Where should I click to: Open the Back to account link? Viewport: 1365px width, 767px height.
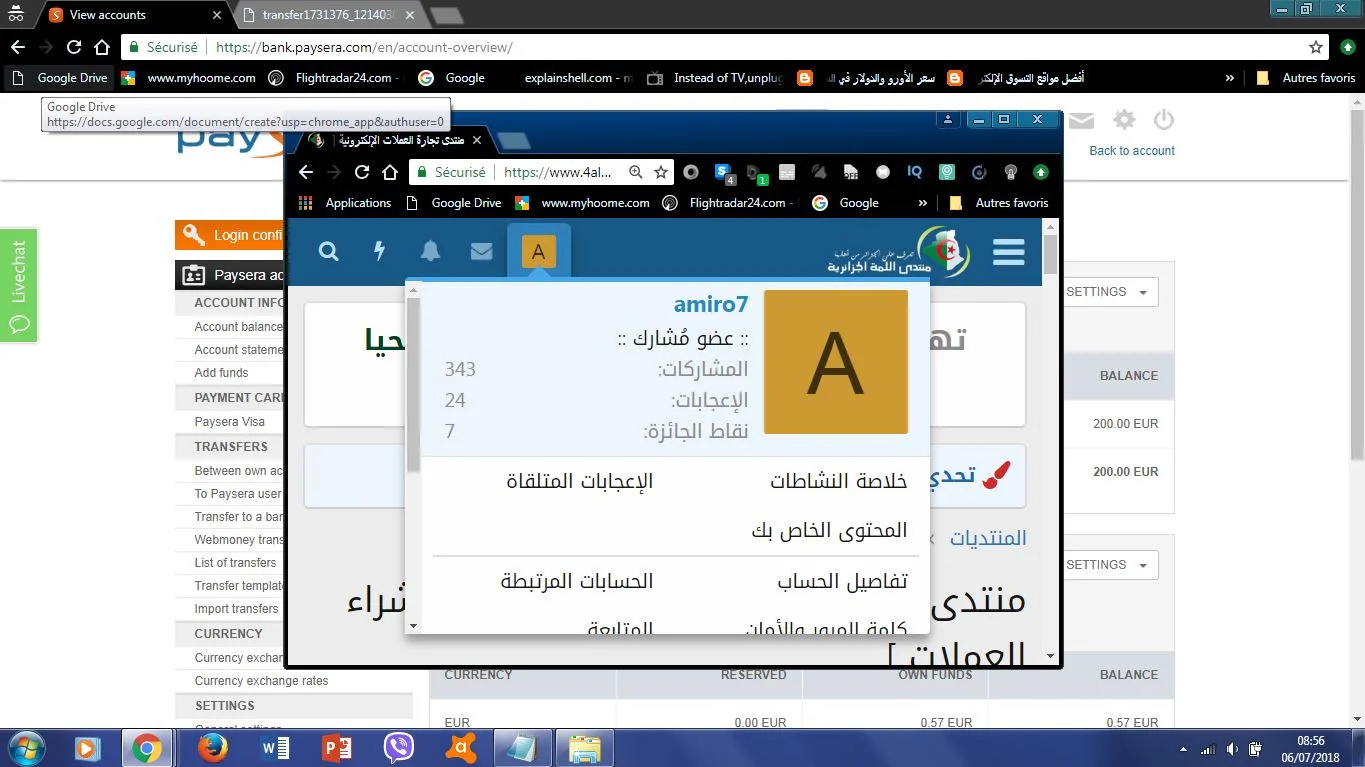1131,151
